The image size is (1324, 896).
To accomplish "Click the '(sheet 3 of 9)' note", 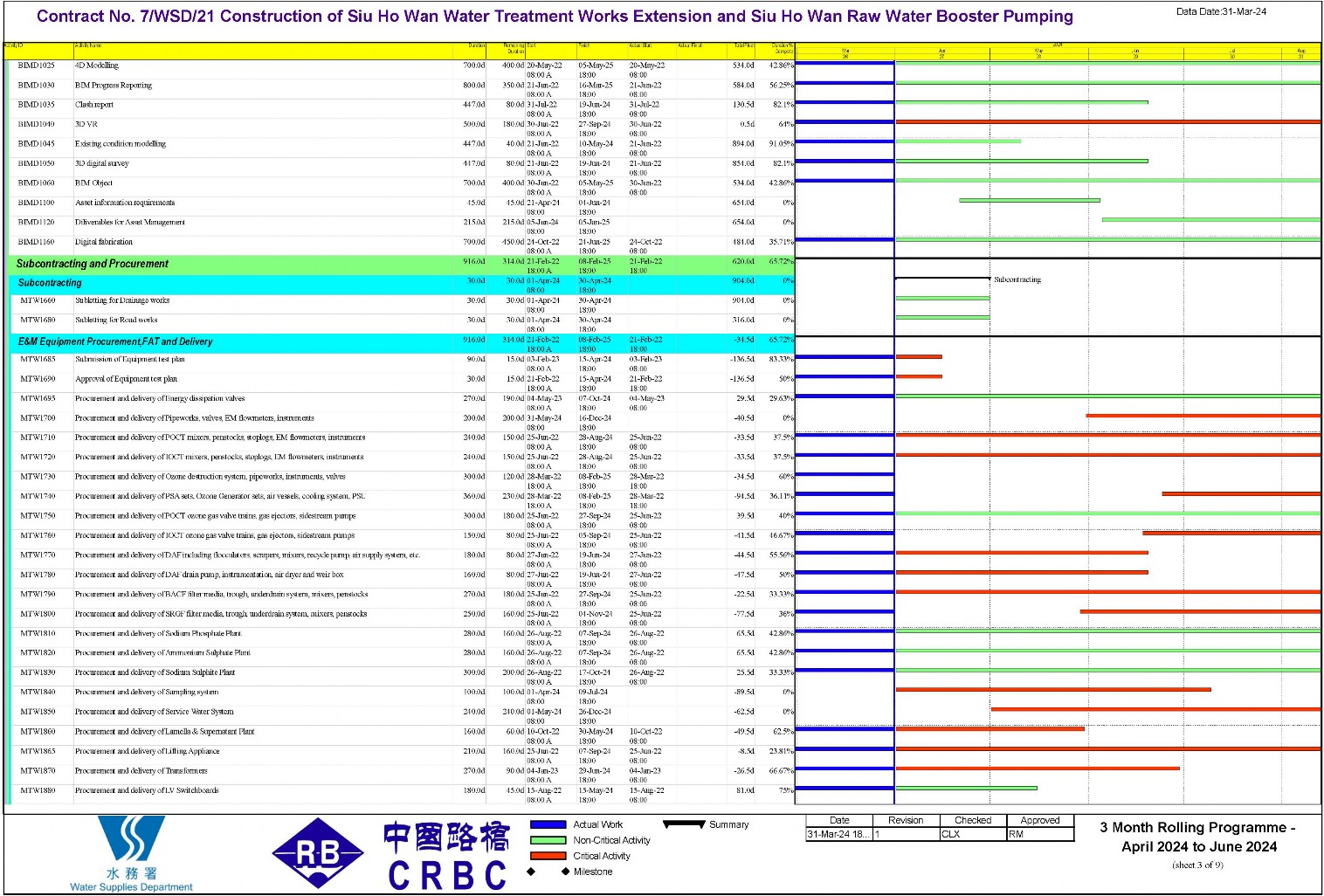I will point(1197,865).
